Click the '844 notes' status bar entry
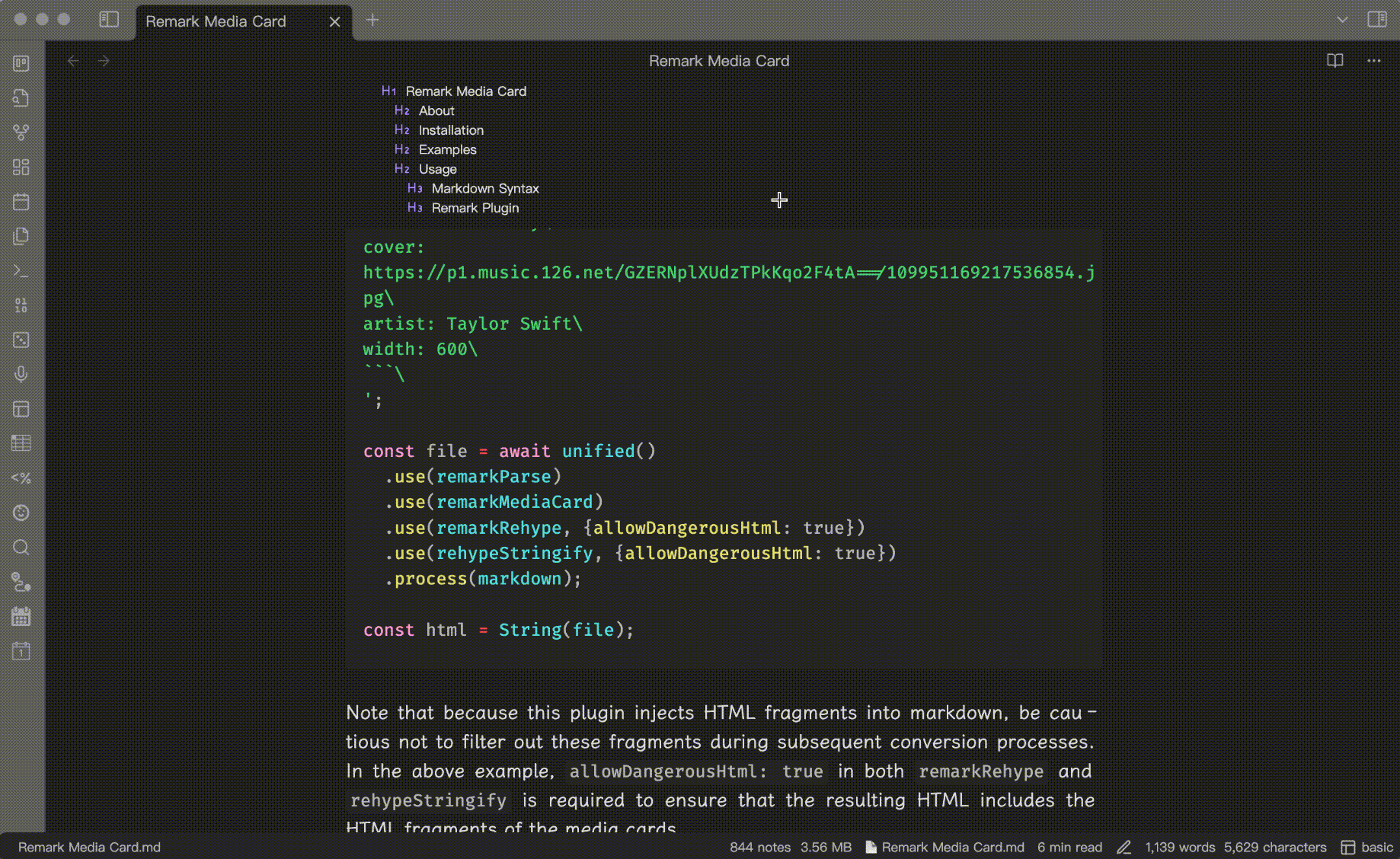Screen dimensions: 1400x859 (759, 847)
